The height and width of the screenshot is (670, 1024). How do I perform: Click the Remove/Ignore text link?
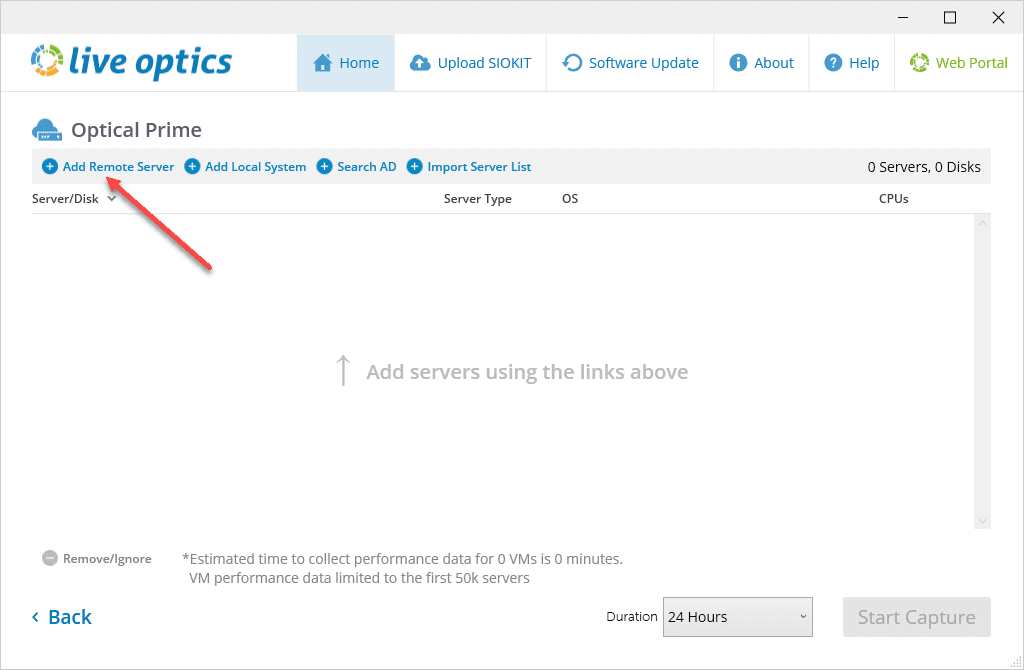[x=107, y=559]
